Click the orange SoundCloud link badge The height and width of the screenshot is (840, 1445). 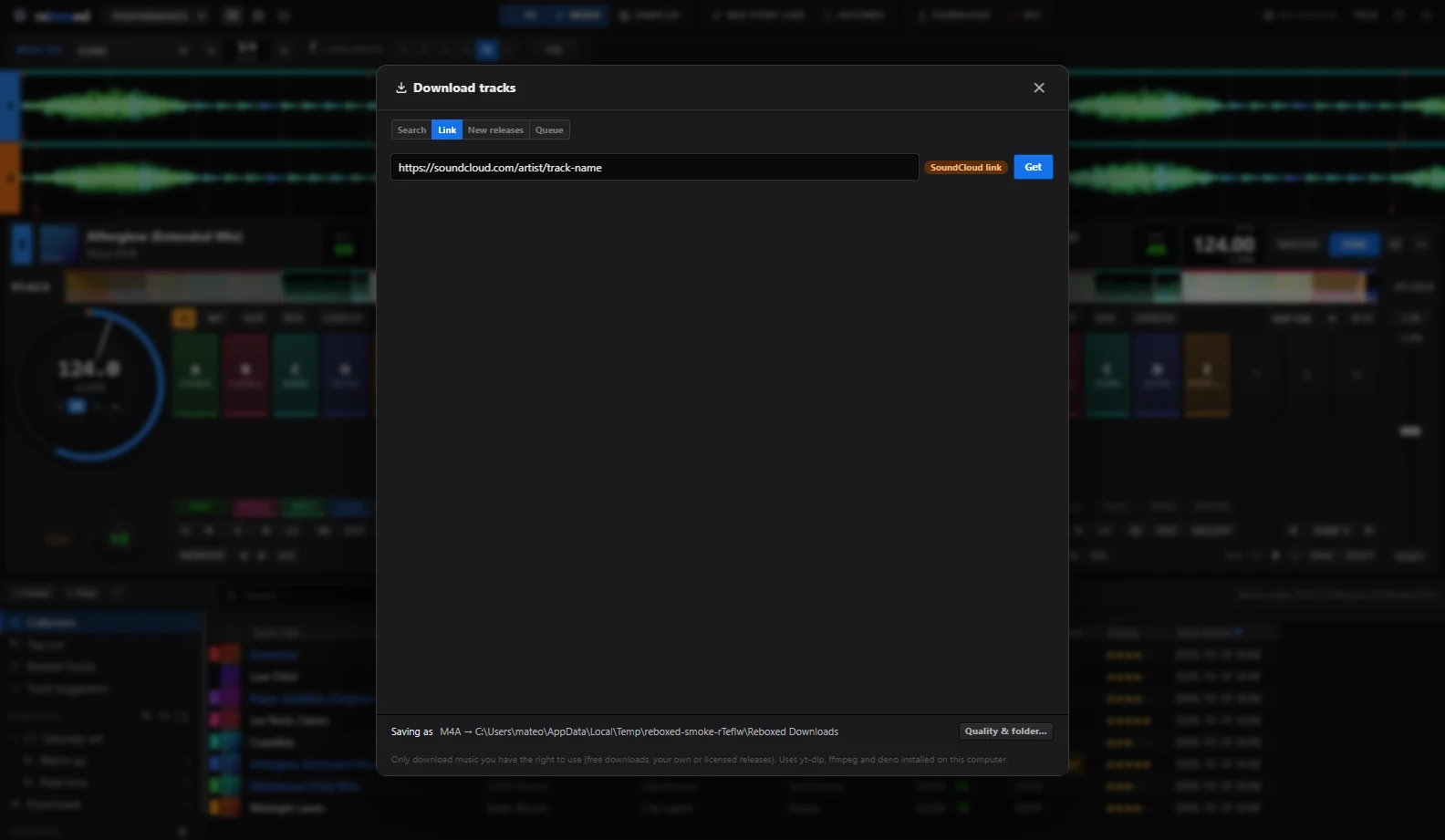click(x=965, y=168)
